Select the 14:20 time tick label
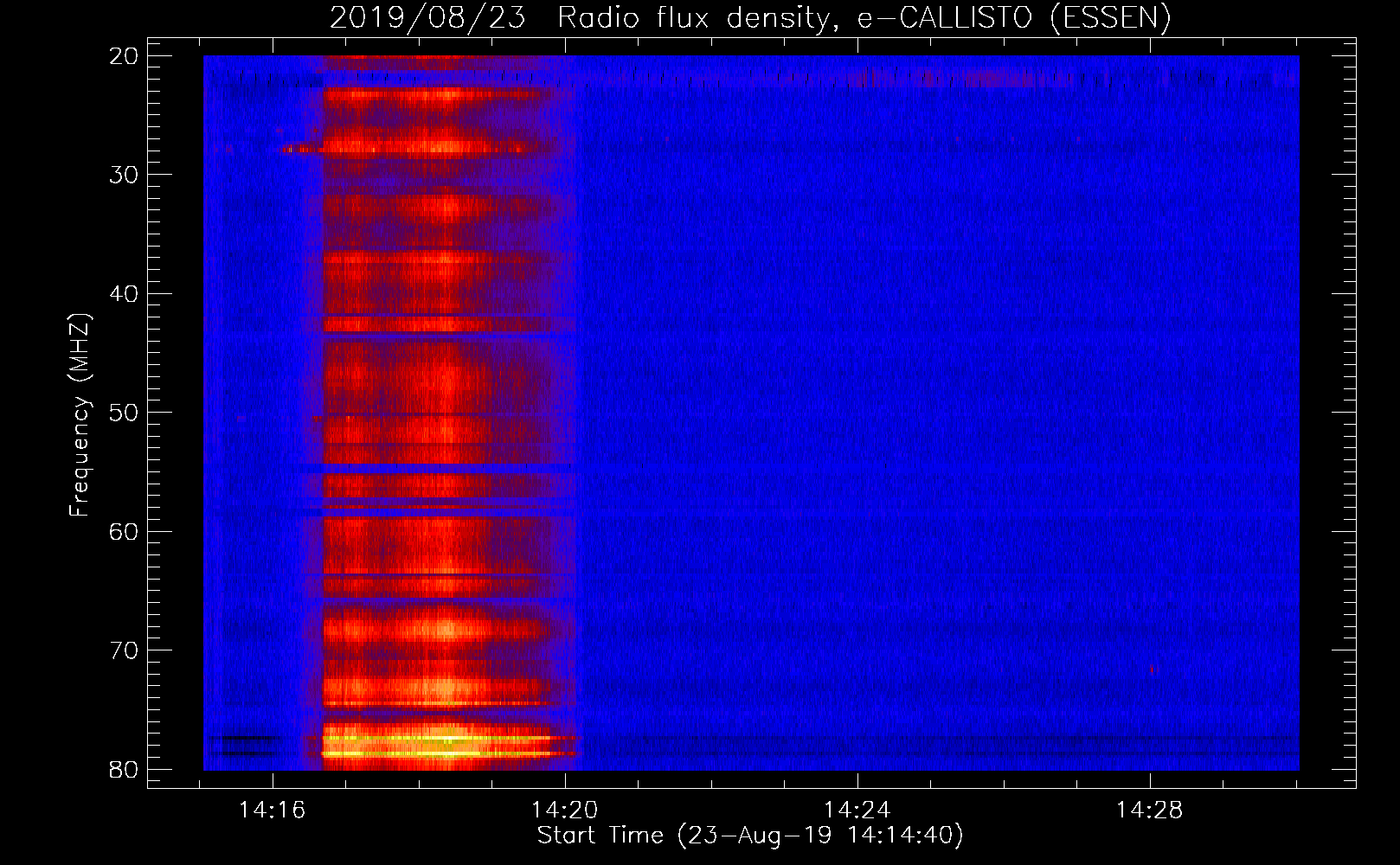 pyautogui.click(x=565, y=811)
